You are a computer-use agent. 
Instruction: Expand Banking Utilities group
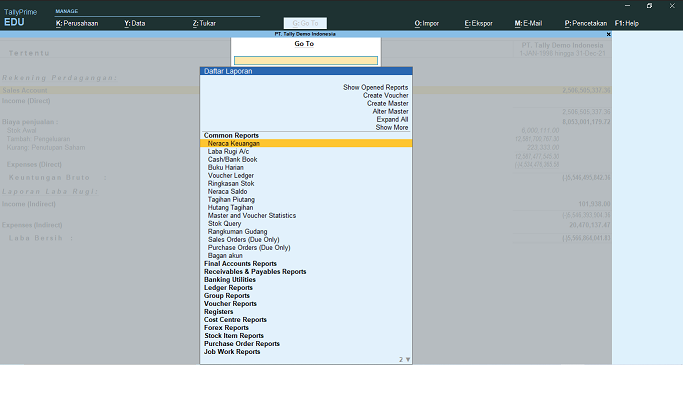pyautogui.click(x=231, y=280)
